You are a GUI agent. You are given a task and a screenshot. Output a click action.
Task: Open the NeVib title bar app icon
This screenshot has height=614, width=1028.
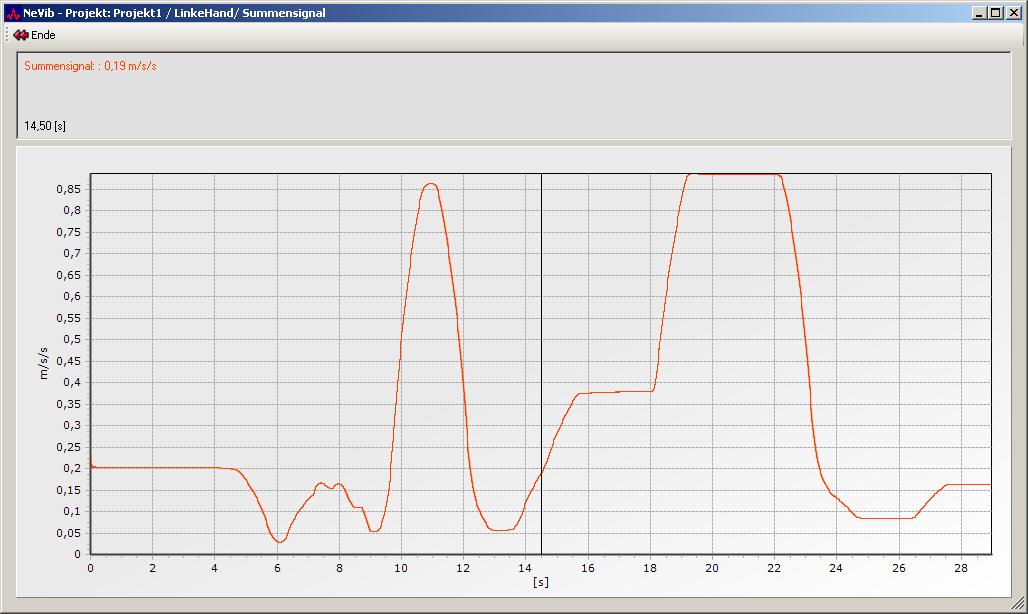click(x=12, y=13)
